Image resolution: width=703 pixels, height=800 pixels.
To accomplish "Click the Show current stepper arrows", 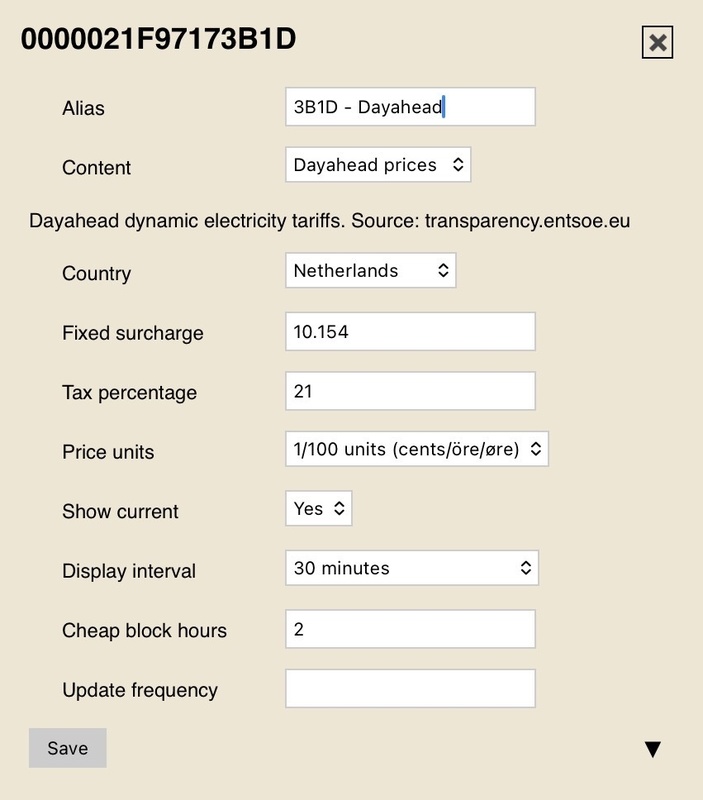I will pos(340,508).
